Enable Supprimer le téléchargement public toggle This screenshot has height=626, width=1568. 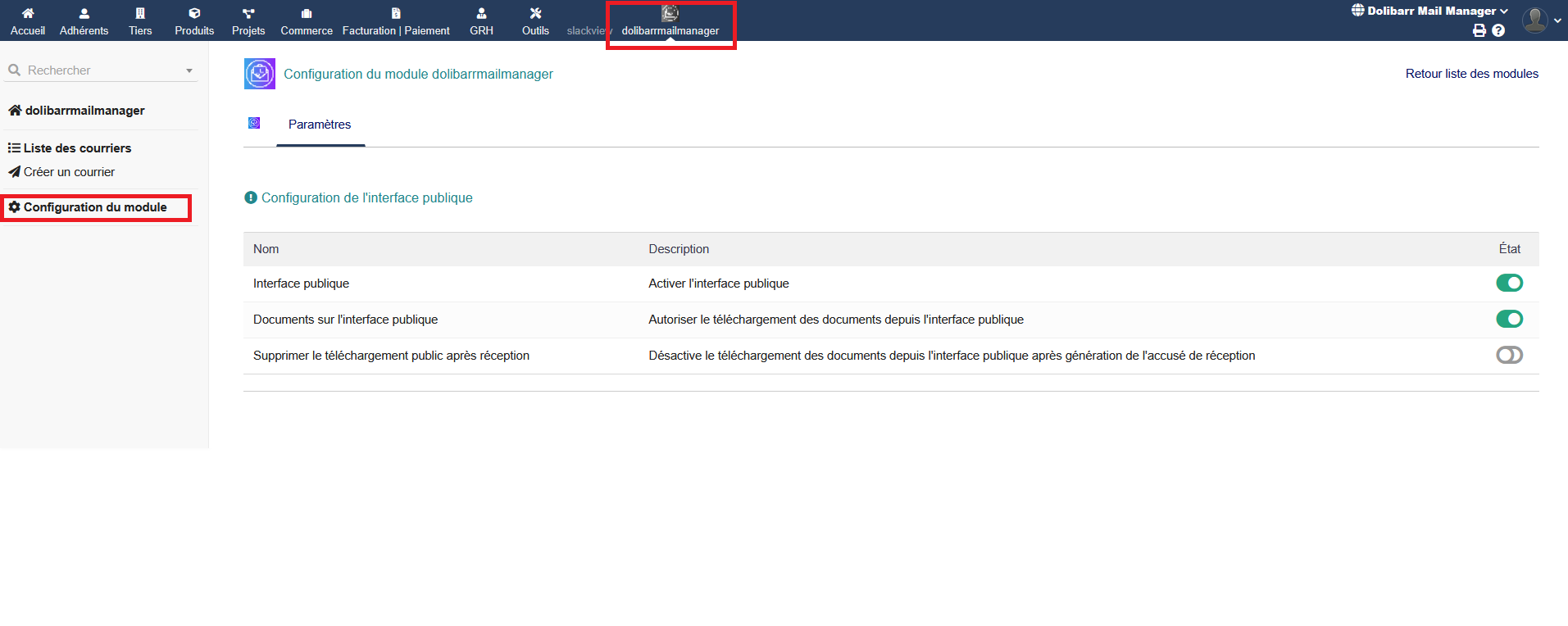[1509, 355]
